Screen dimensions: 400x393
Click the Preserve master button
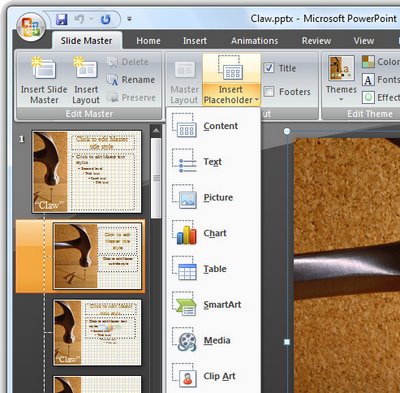(x=131, y=97)
